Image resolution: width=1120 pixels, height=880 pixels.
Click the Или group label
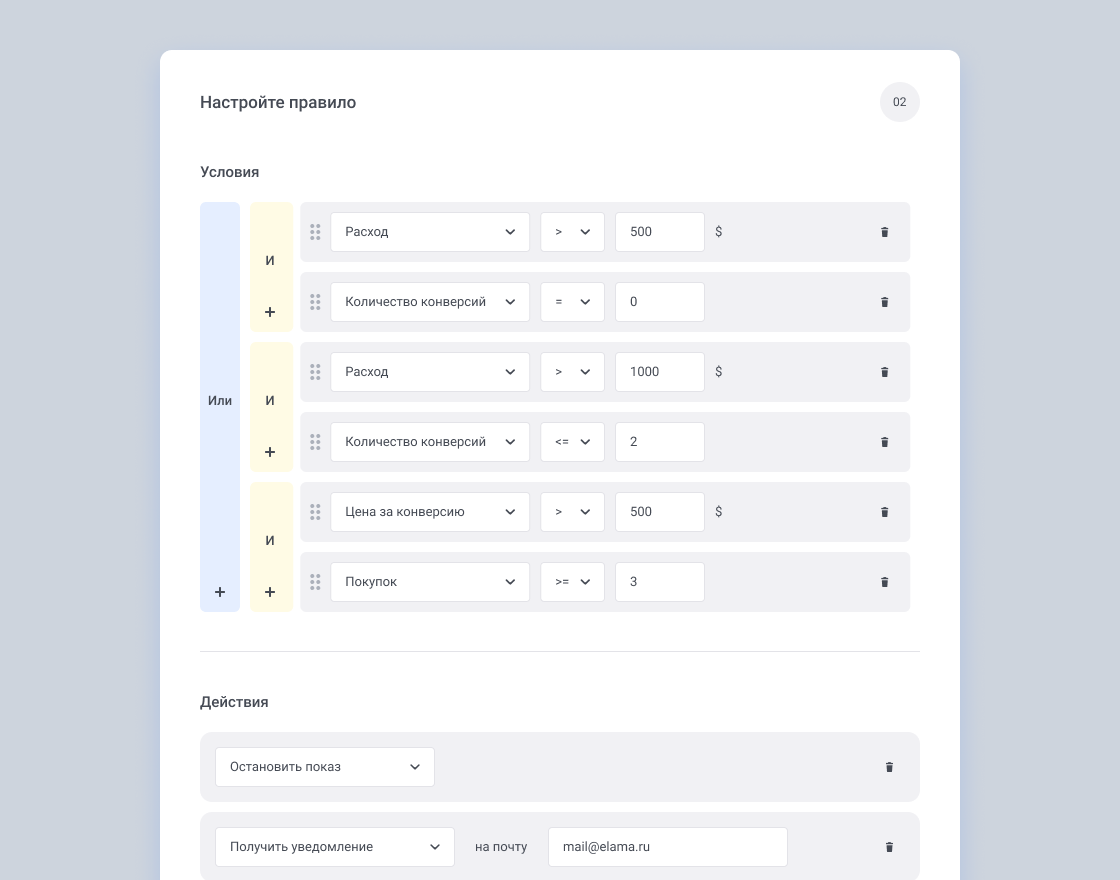[220, 401]
